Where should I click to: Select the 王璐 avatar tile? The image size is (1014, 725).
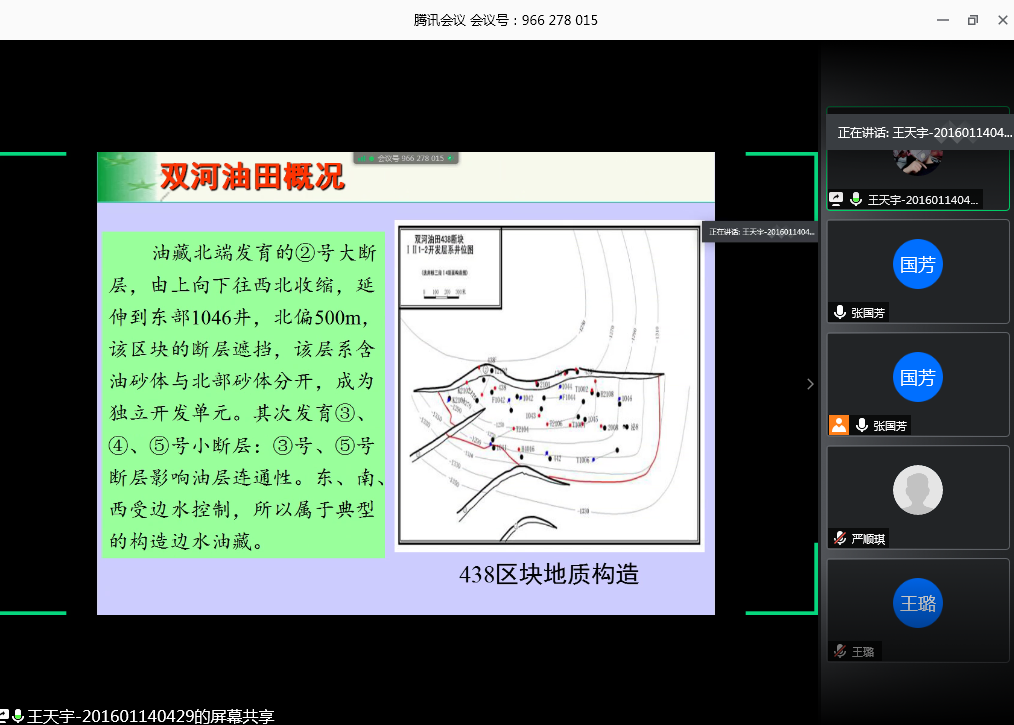coord(917,604)
